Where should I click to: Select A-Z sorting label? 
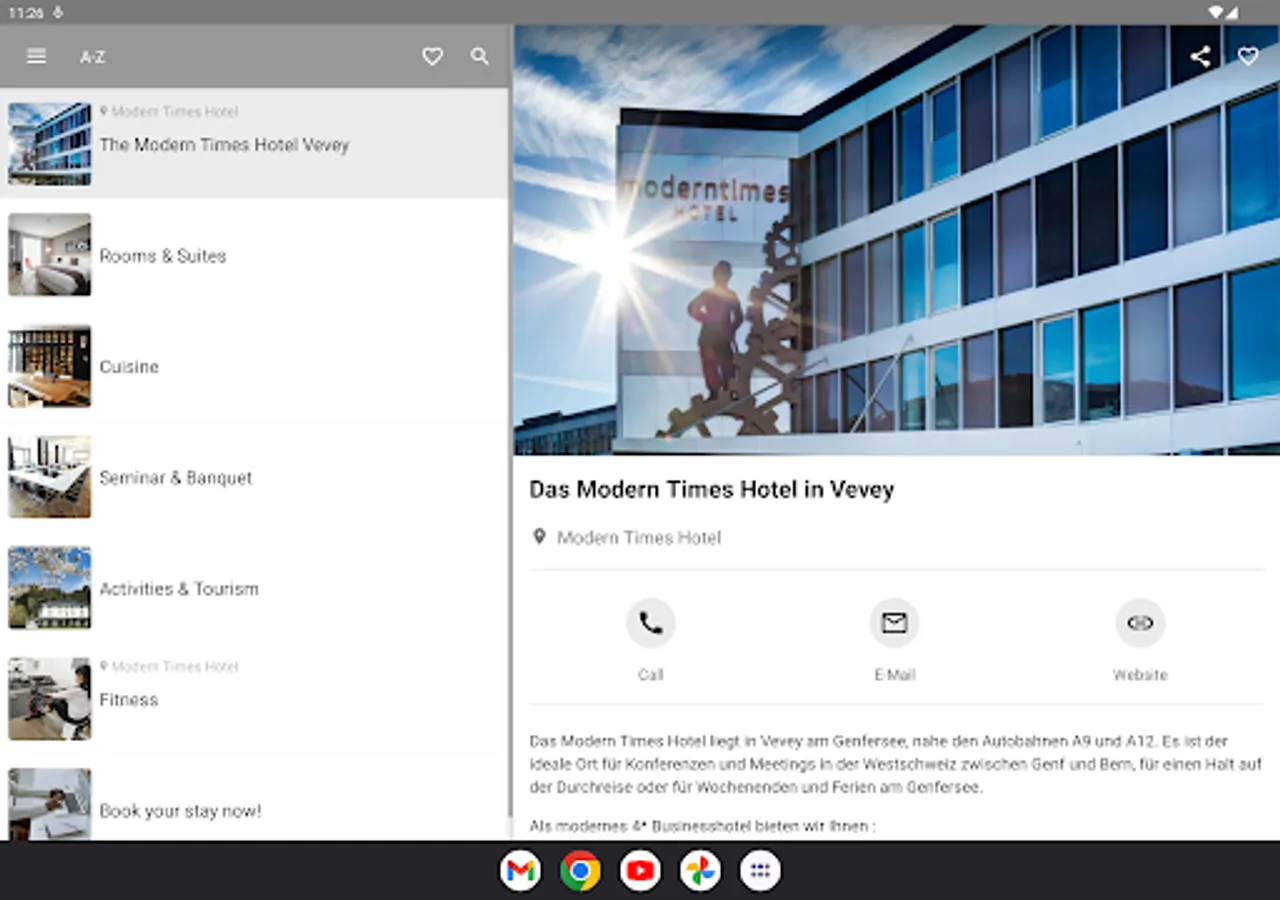(92, 57)
